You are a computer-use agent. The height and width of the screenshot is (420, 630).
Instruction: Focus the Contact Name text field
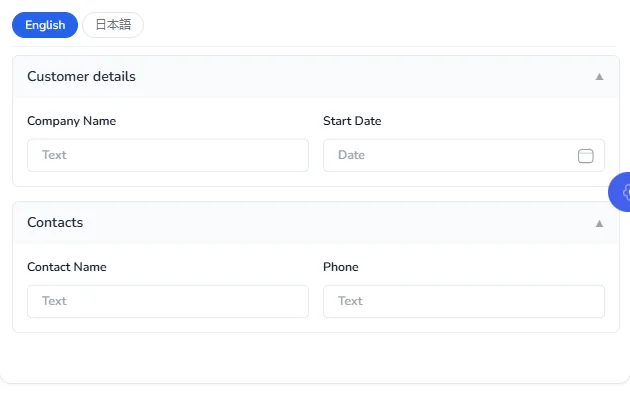pyautogui.click(x=168, y=301)
